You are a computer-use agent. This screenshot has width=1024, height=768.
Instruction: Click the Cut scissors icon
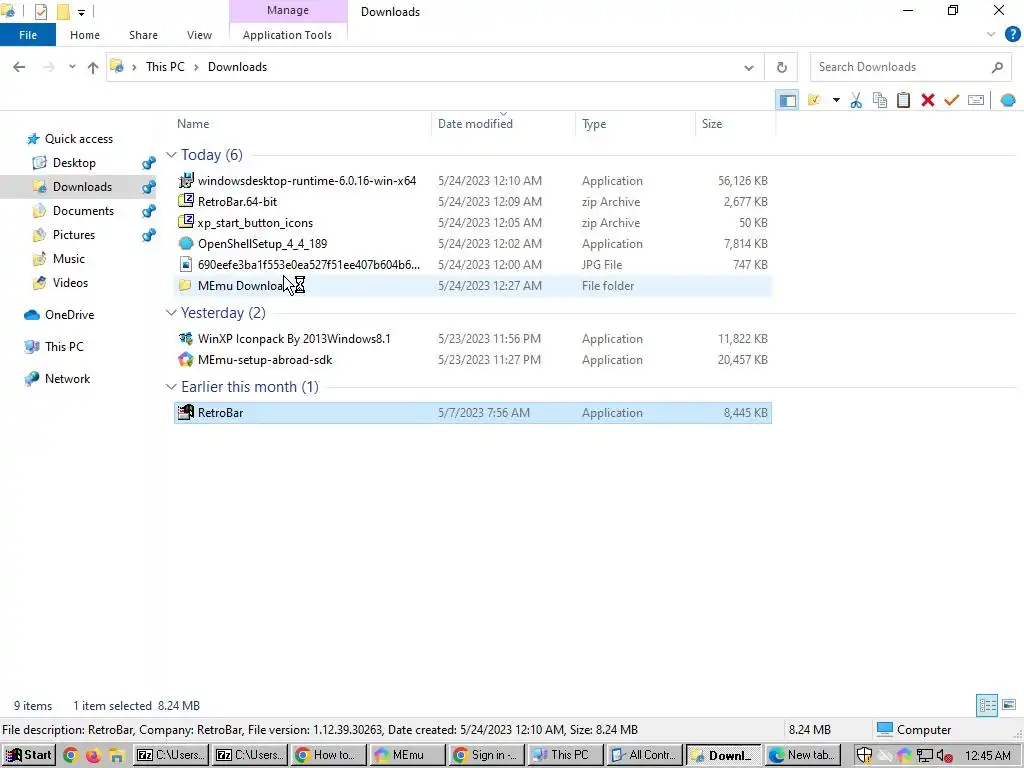coord(856,101)
